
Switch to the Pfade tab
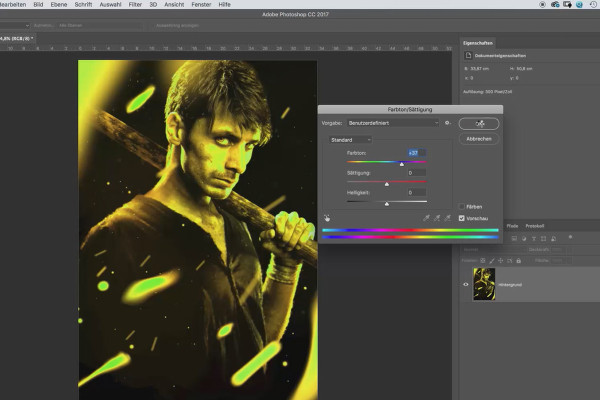512,226
